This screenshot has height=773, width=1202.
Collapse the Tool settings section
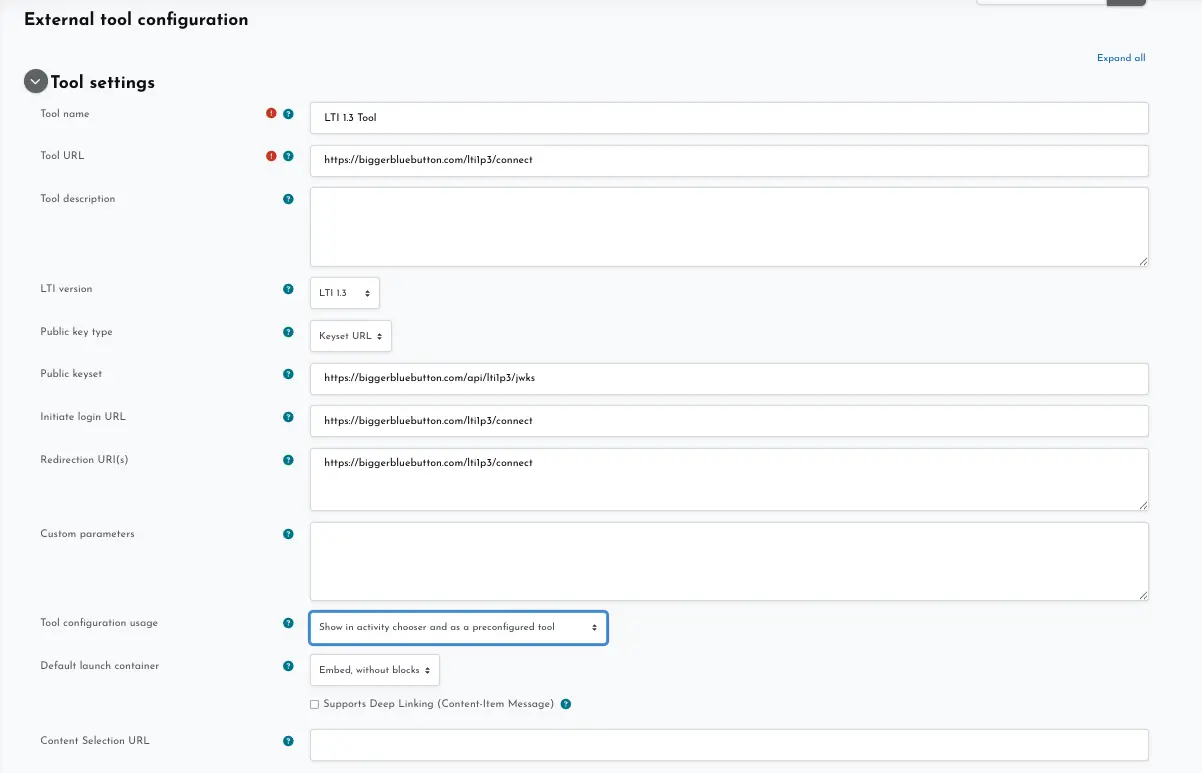click(36, 81)
